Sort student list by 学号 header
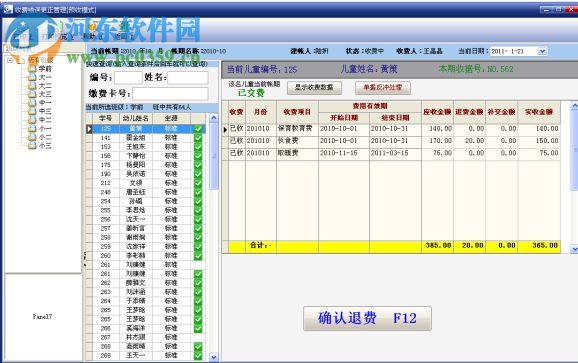Viewport: 578px width, 363px height. tap(106, 118)
